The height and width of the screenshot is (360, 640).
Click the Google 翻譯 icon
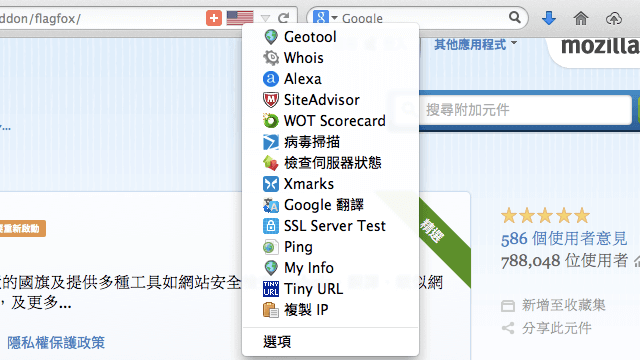point(271,205)
